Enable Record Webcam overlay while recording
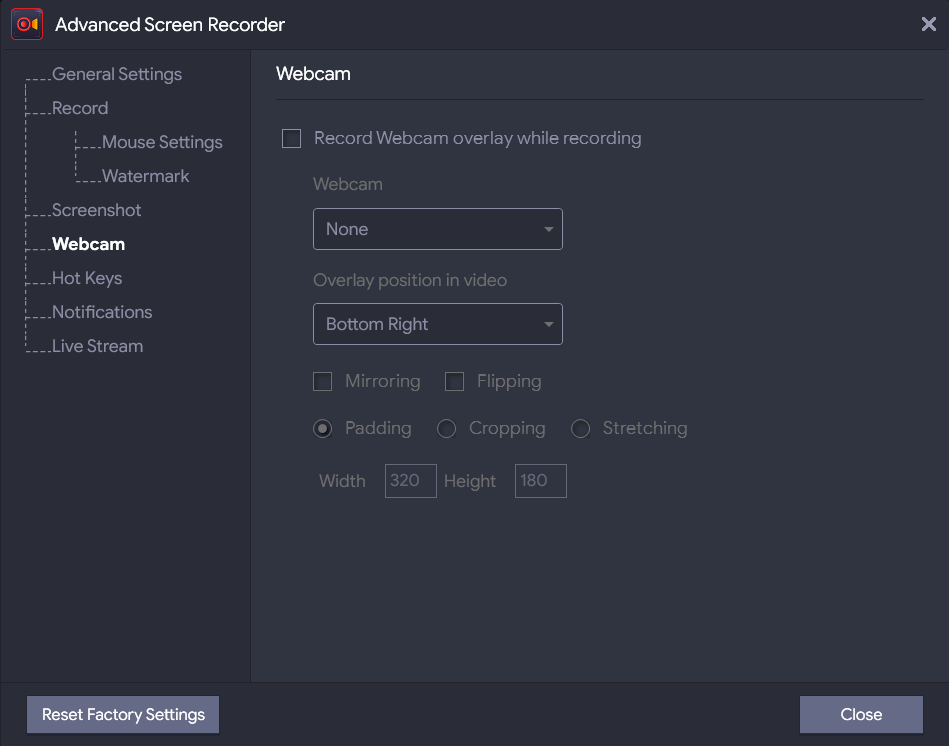949x746 pixels. pyautogui.click(x=291, y=138)
